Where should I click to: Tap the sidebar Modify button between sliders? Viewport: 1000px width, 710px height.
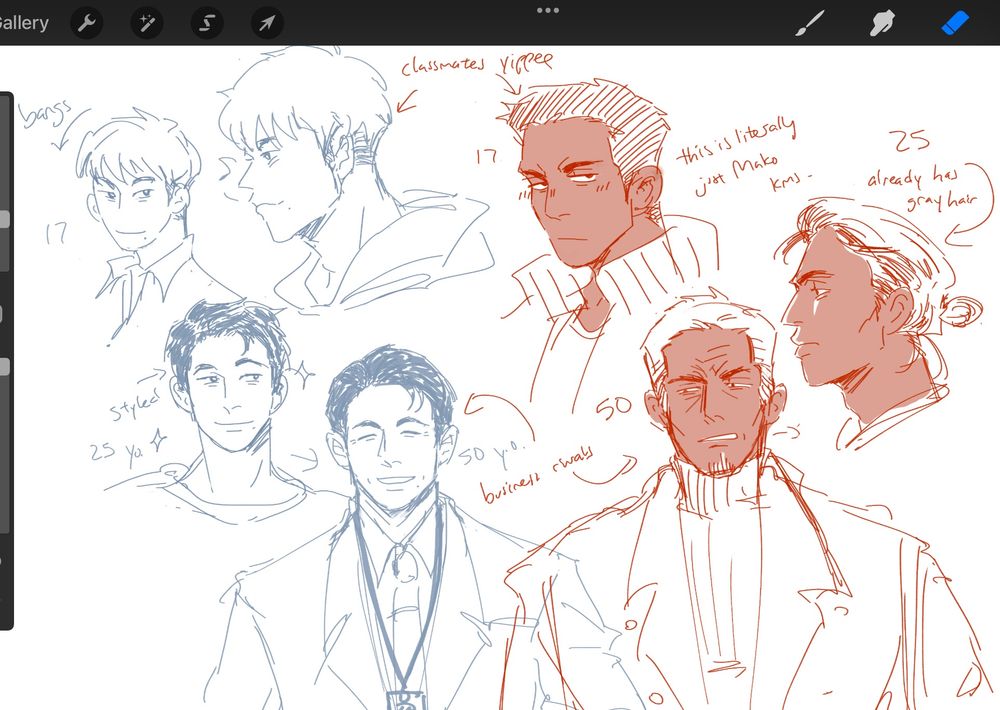tap(3, 313)
